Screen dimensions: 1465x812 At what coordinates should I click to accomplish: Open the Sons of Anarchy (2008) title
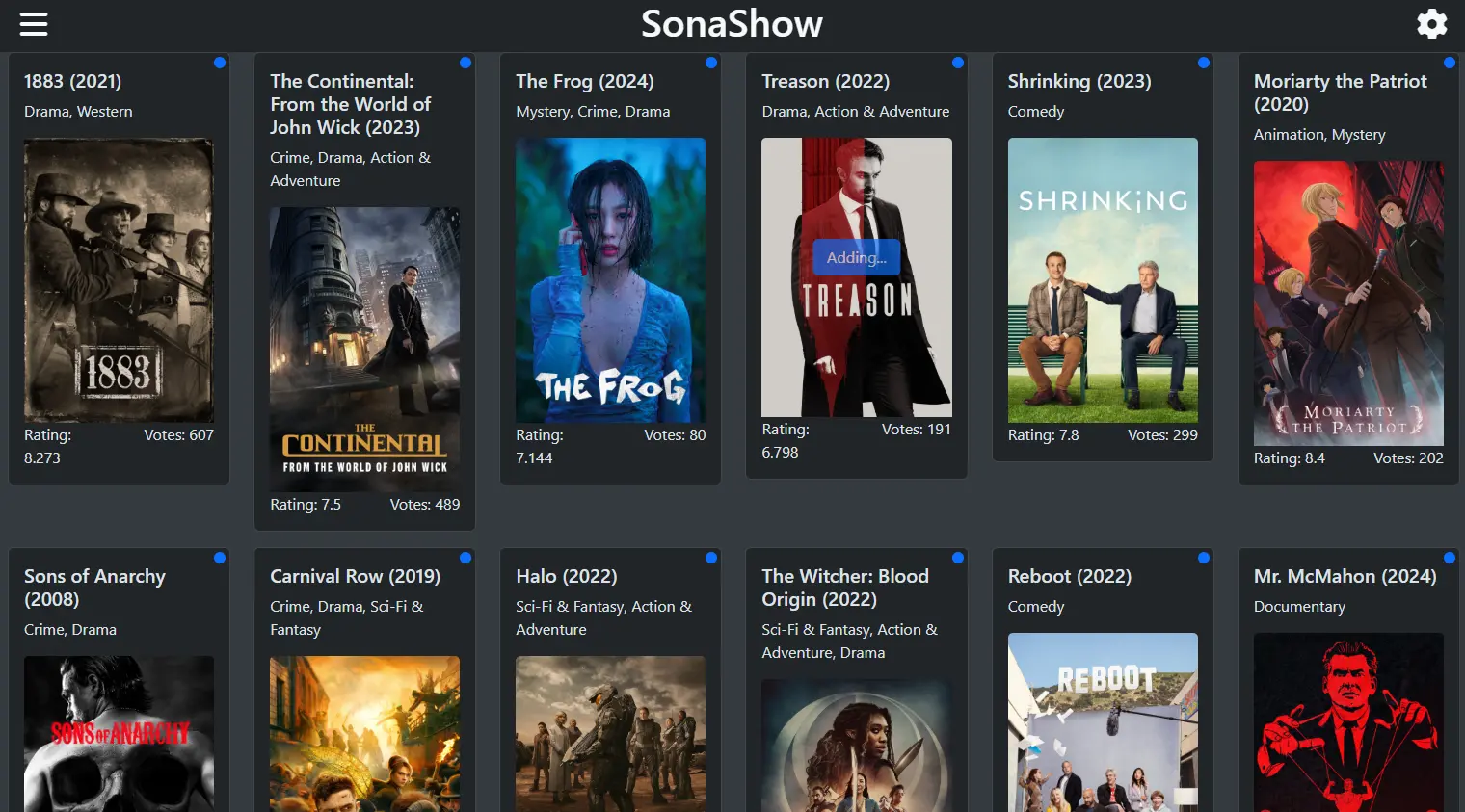click(94, 588)
